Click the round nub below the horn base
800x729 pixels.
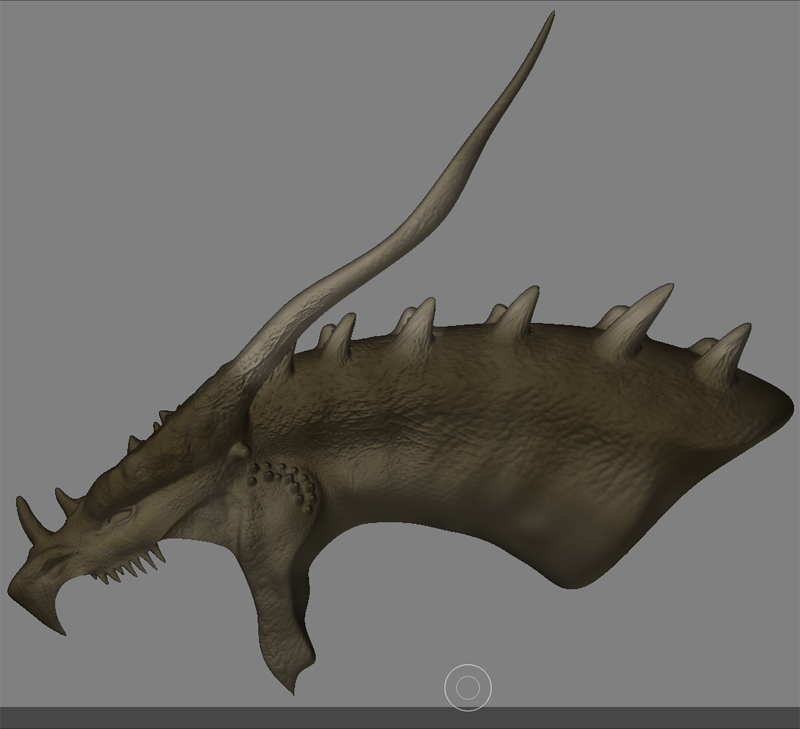tap(238, 452)
